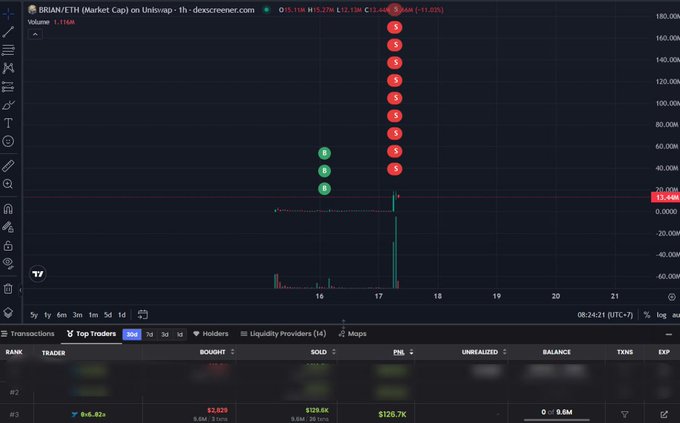Viewport: 680px width, 423px height.
Task: Click the Volume 1.116M indicator label
Action: [51, 22]
